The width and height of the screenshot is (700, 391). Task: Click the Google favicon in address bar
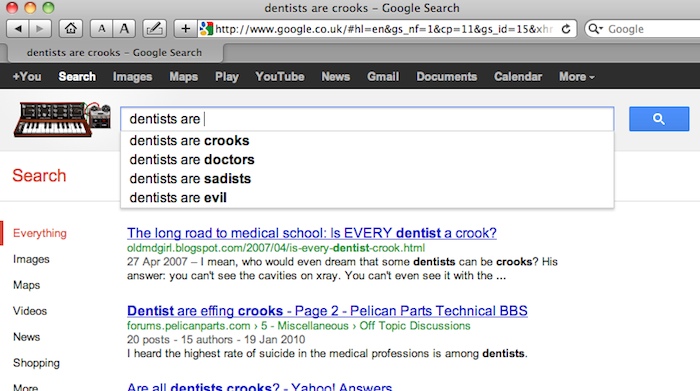pyautogui.click(x=206, y=29)
